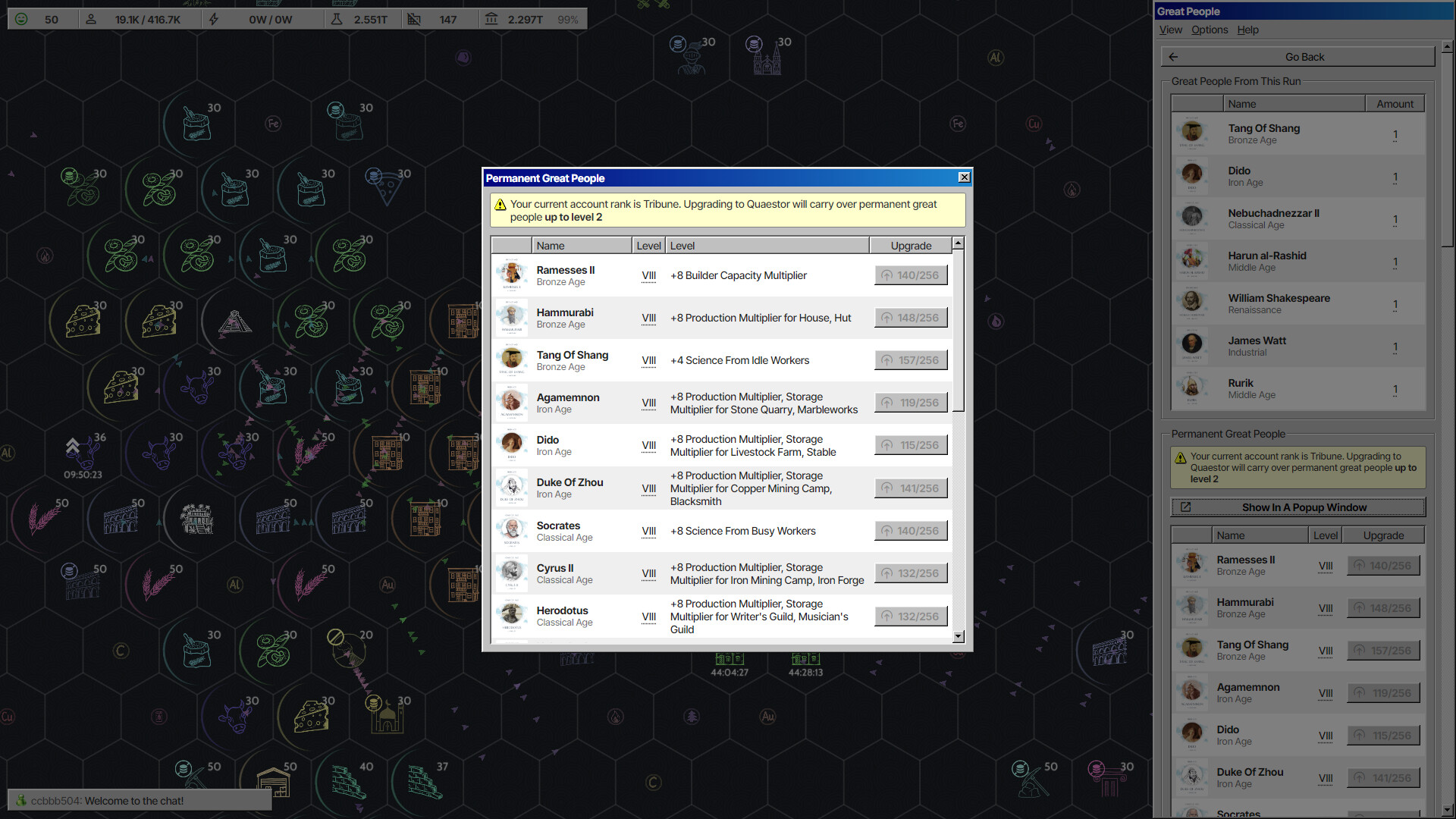1456x819 pixels.
Task: Close the Permanent Great People dialog
Action: 964,177
